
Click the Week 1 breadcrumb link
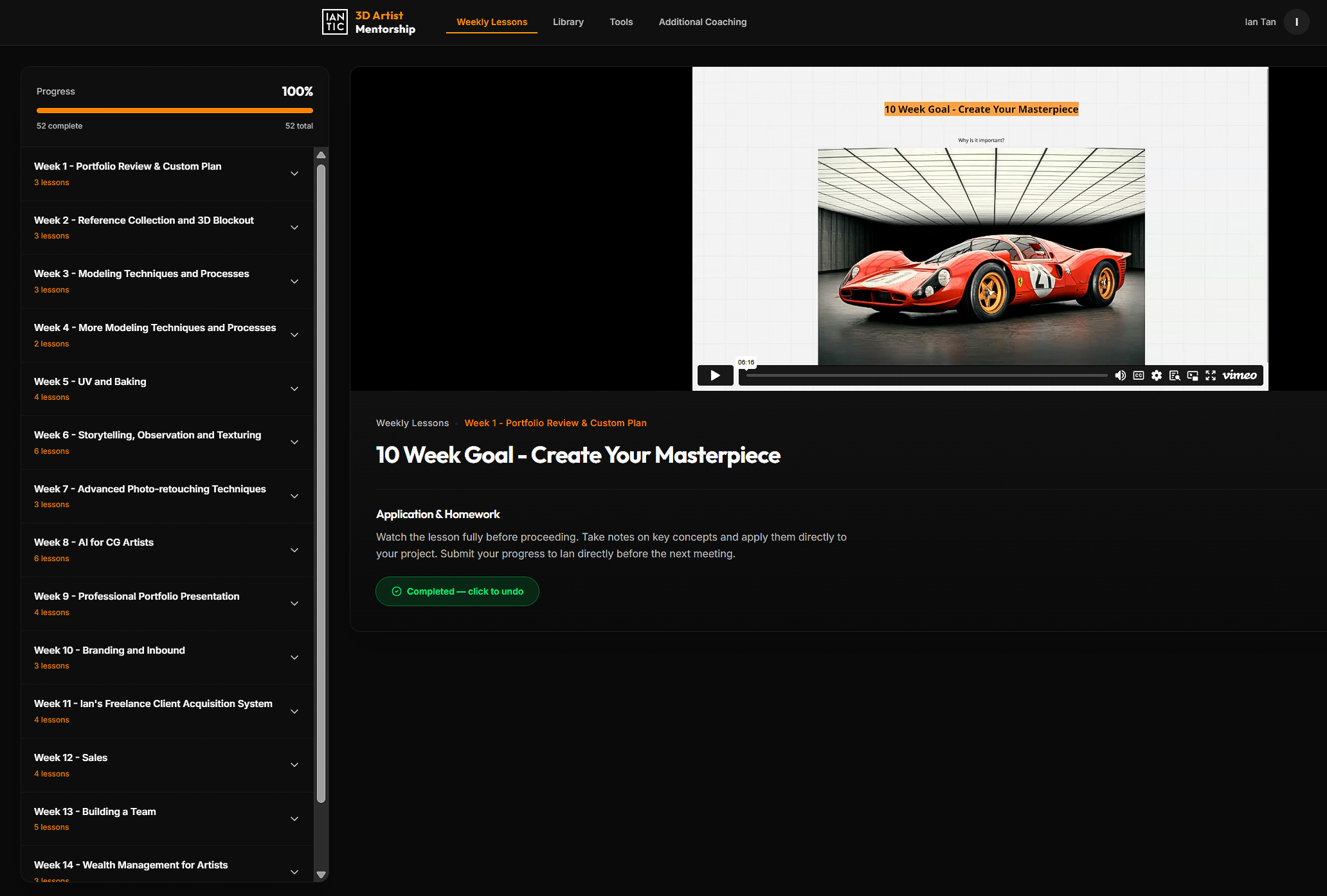(x=555, y=423)
